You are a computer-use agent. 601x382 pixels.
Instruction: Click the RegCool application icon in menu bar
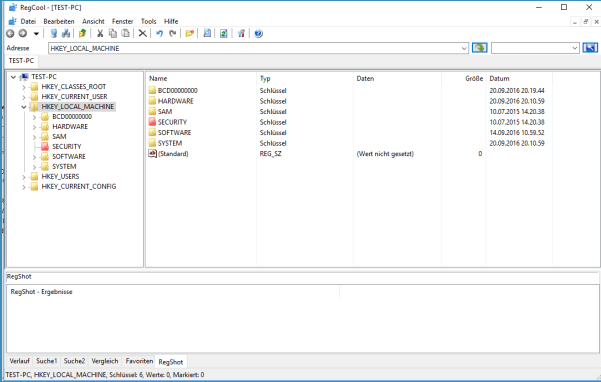(12, 21)
